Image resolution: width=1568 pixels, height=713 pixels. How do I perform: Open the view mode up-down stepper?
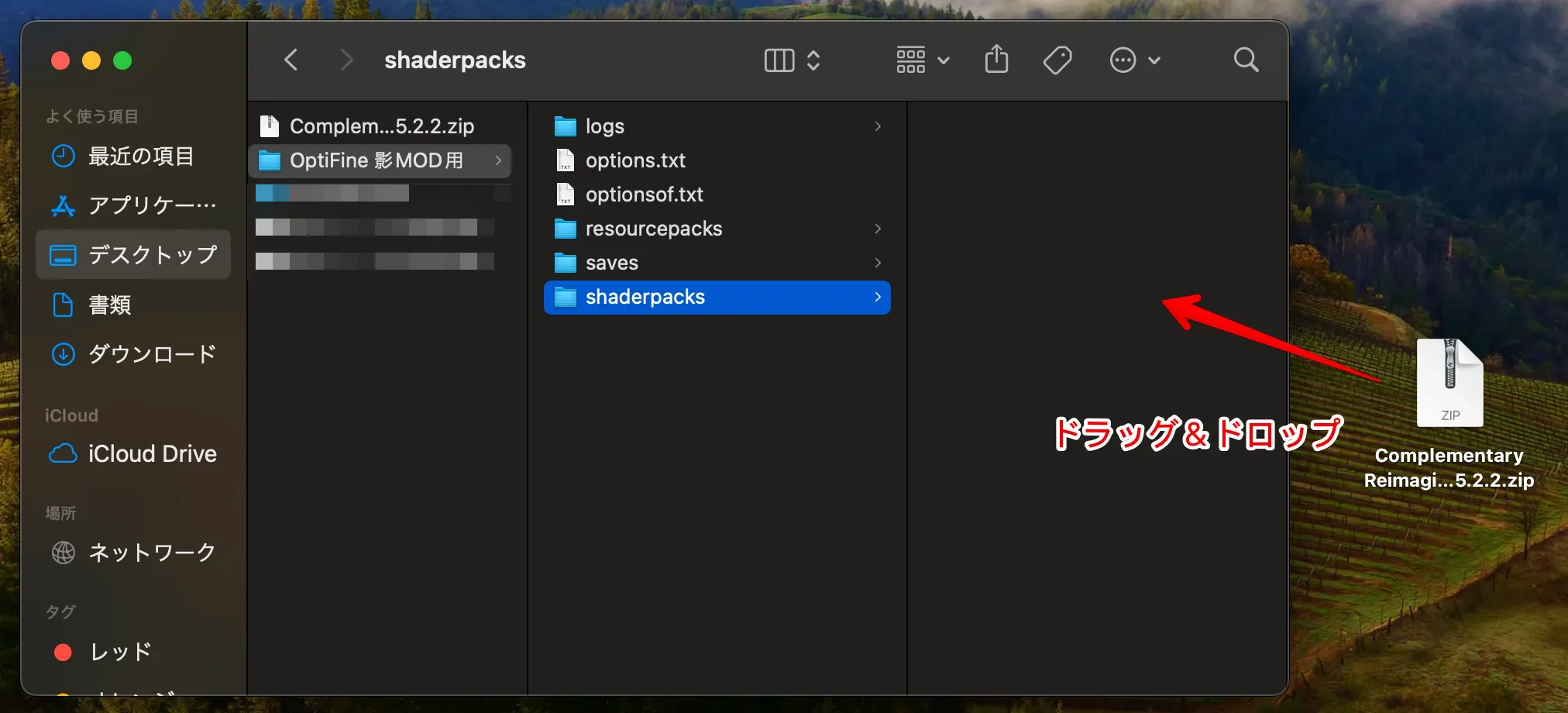pos(813,60)
